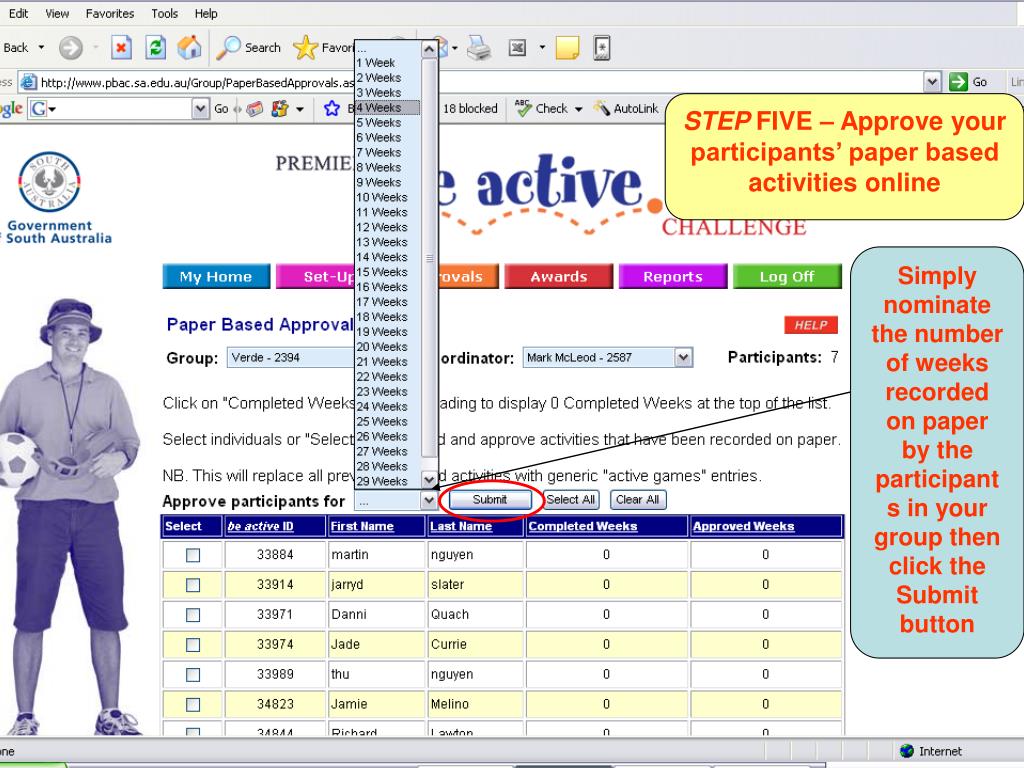This screenshot has width=1024, height=768.
Task: Switch to the Awards tab
Action: click(x=559, y=276)
